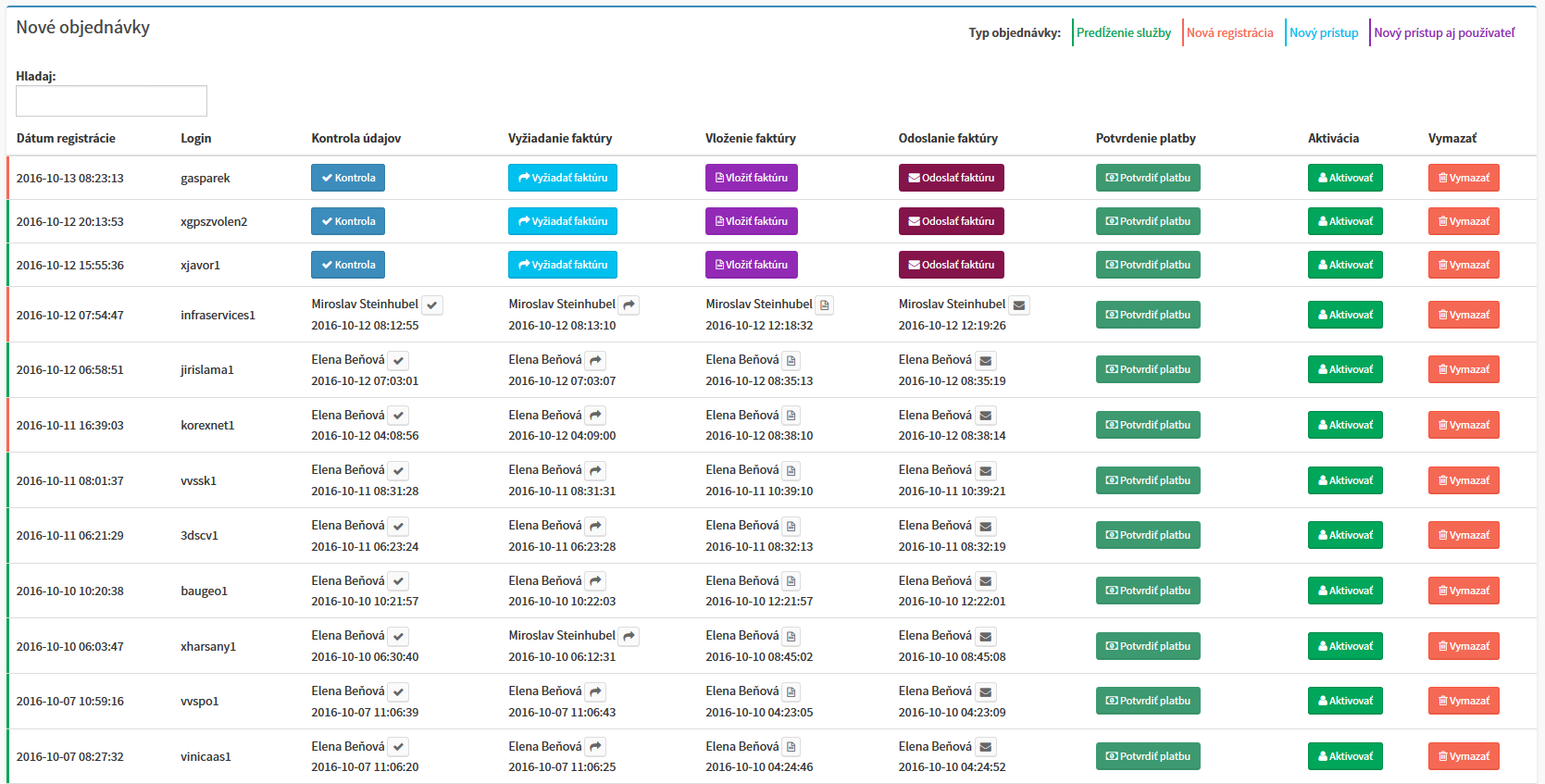This screenshot has width=1545, height=784.
Task: Click envelope icon in baugeo1 row
Action: pos(986,581)
